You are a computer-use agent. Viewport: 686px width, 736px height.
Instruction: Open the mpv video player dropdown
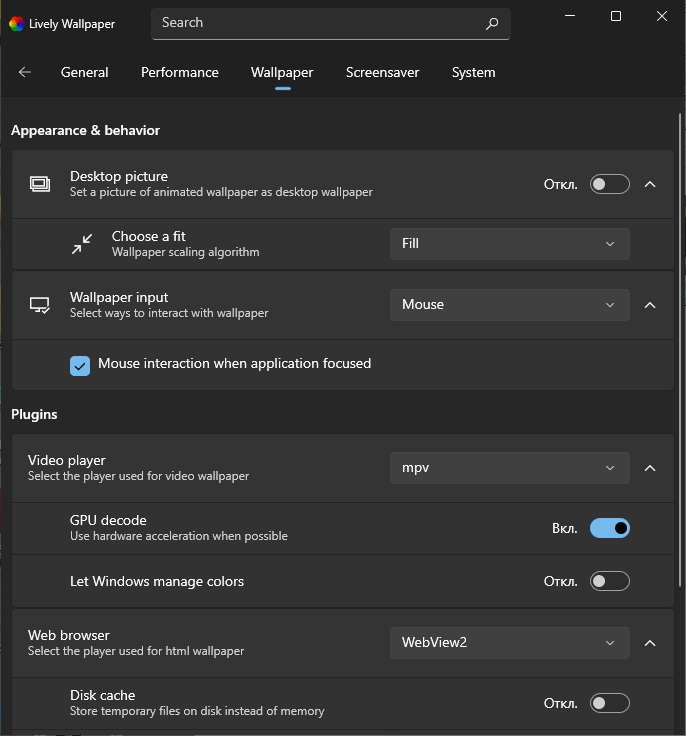coord(509,468)
